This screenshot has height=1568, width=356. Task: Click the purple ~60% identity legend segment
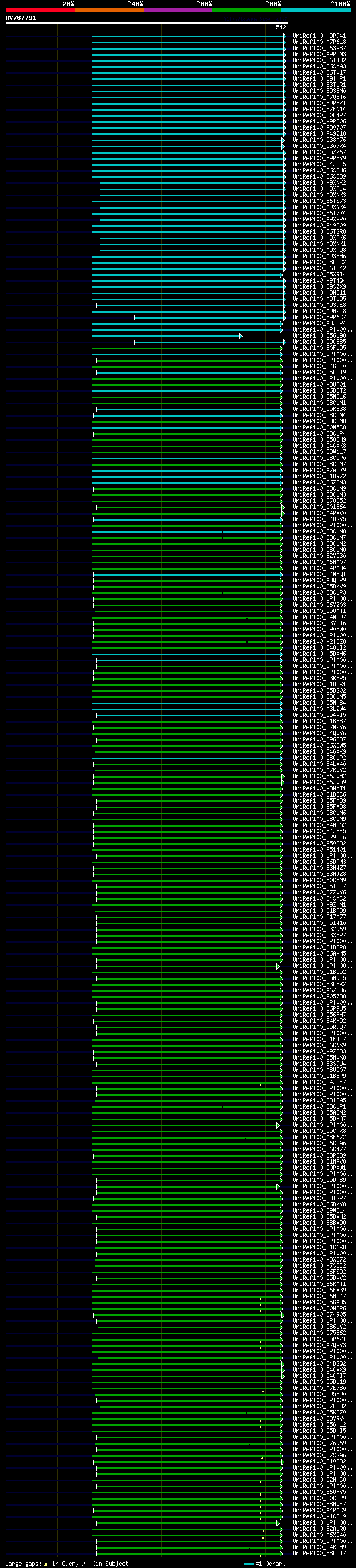179,10
